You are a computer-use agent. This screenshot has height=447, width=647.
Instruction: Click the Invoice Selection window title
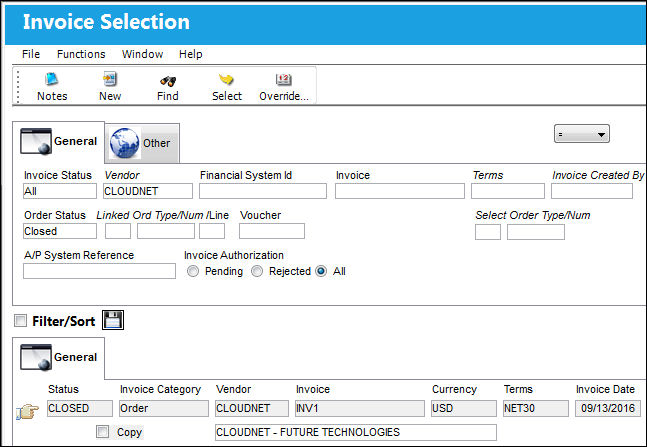click(x=106, y=22)
